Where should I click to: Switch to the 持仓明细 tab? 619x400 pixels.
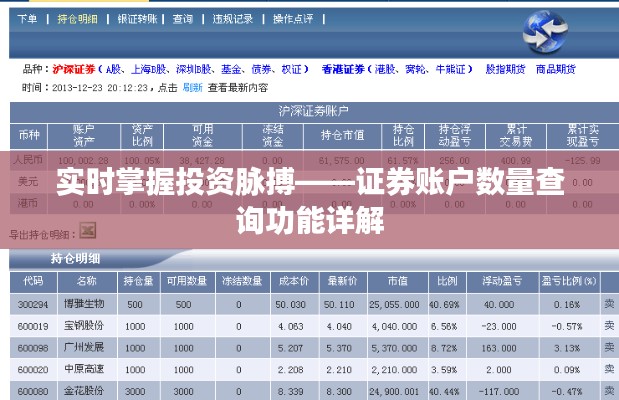click(77, 19)
